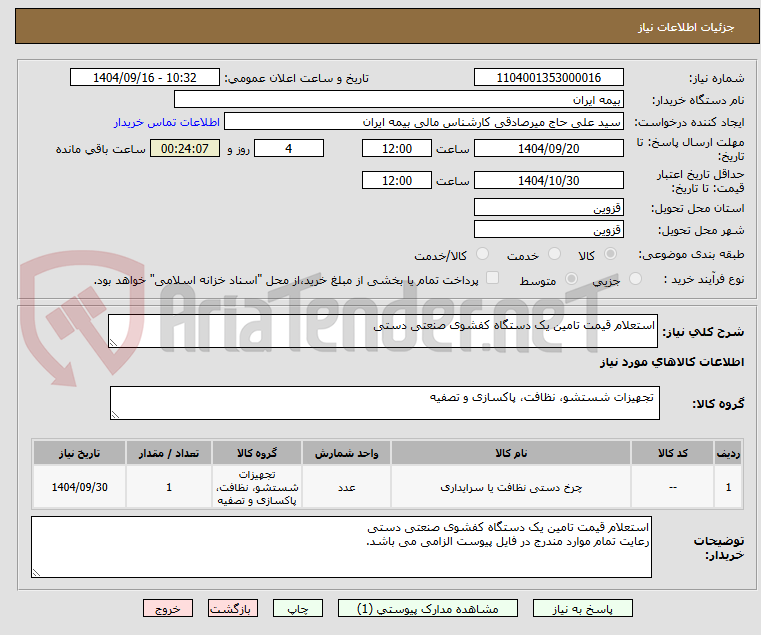Click the چاپ print button
761x635 pixels.
point(298,608)
